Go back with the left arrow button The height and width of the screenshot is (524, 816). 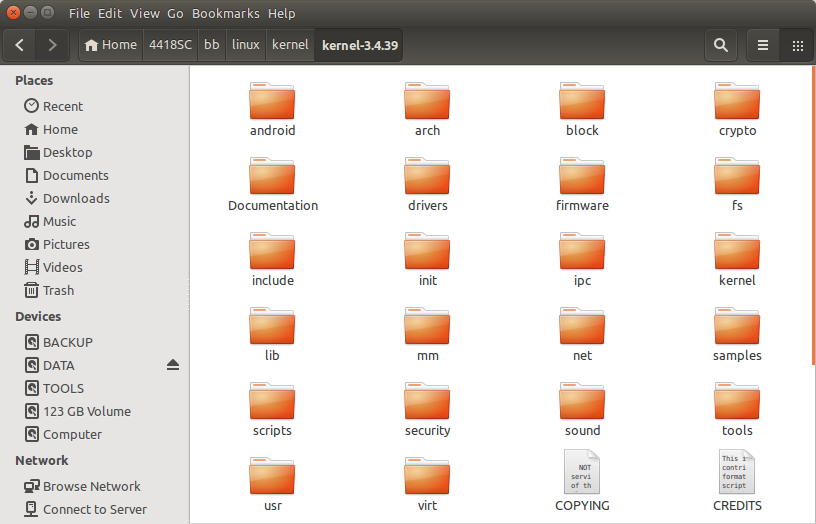click(x=21, y=45)
